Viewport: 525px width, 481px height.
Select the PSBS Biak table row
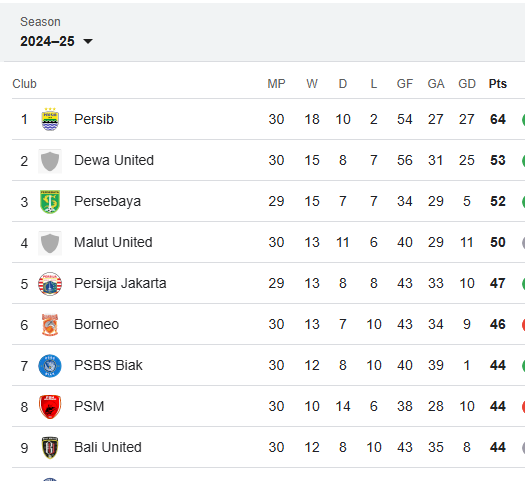tap(269, 365)
